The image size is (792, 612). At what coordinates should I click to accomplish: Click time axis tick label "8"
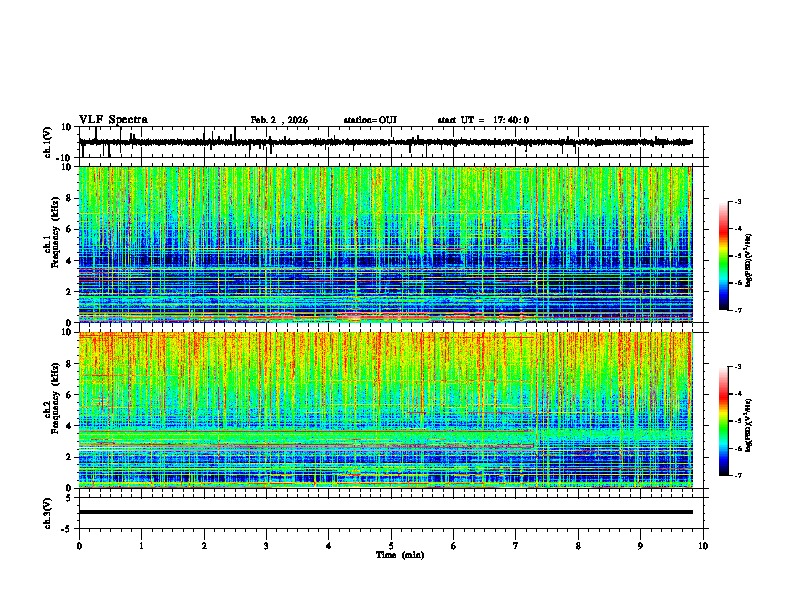point(578,546)
